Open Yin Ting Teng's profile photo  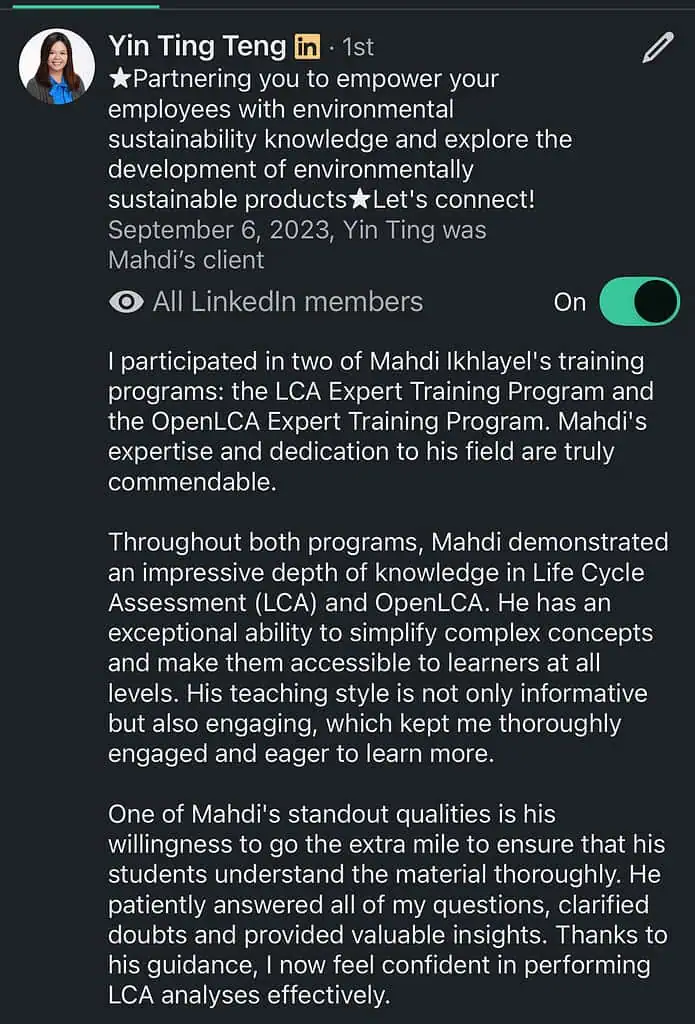57,66
